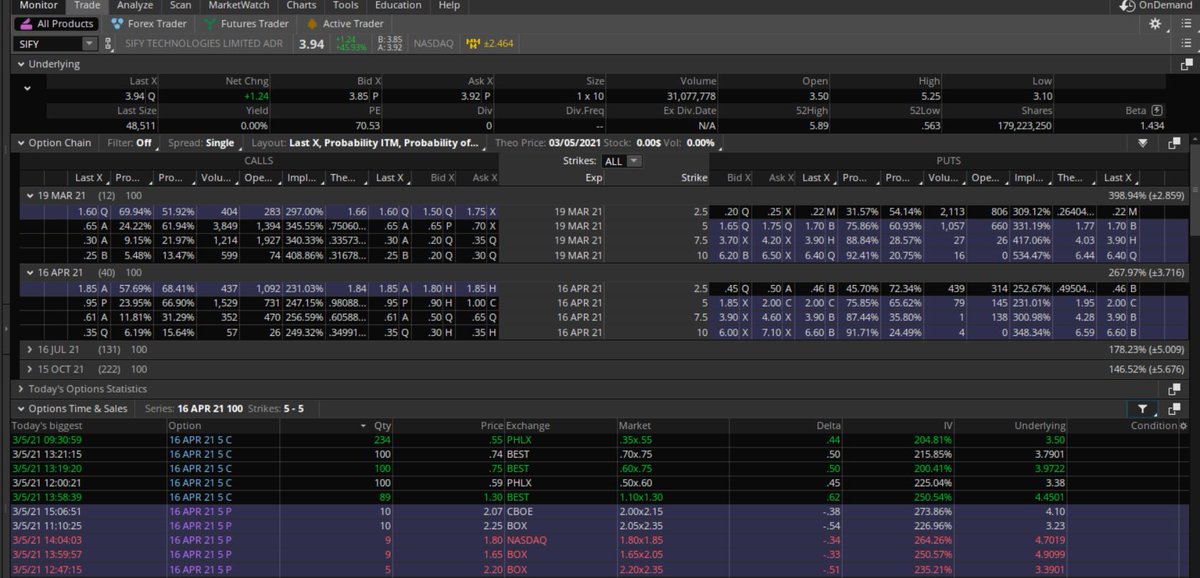
Task: Select the 14:04:03 NASDAQ put trade
Action: (597, 539)
